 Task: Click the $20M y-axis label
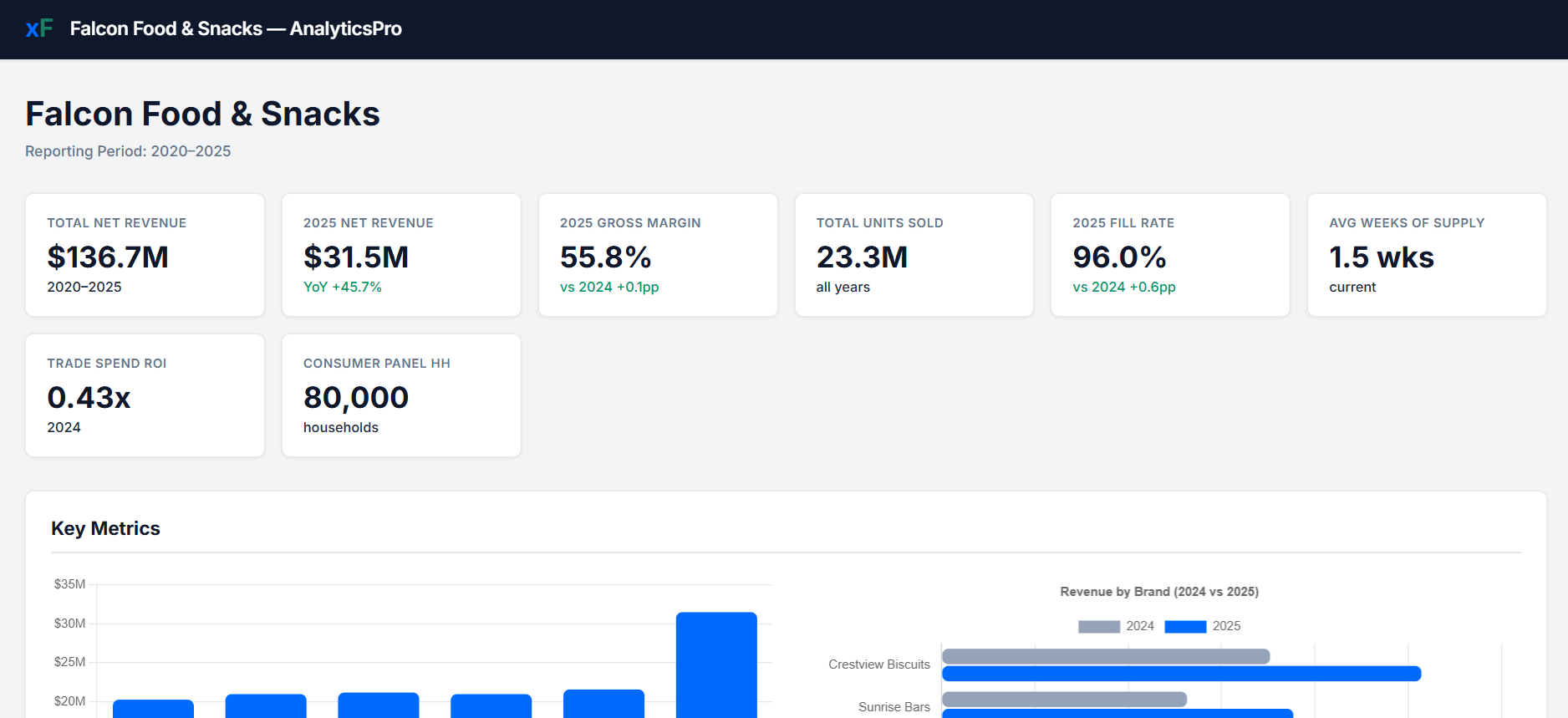click(x=69, y=701)
